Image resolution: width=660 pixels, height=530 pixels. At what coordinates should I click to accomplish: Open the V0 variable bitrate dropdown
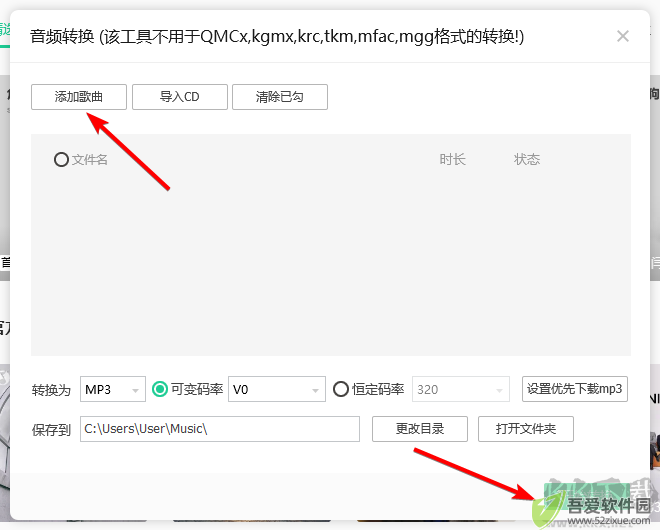coord(277,389)
